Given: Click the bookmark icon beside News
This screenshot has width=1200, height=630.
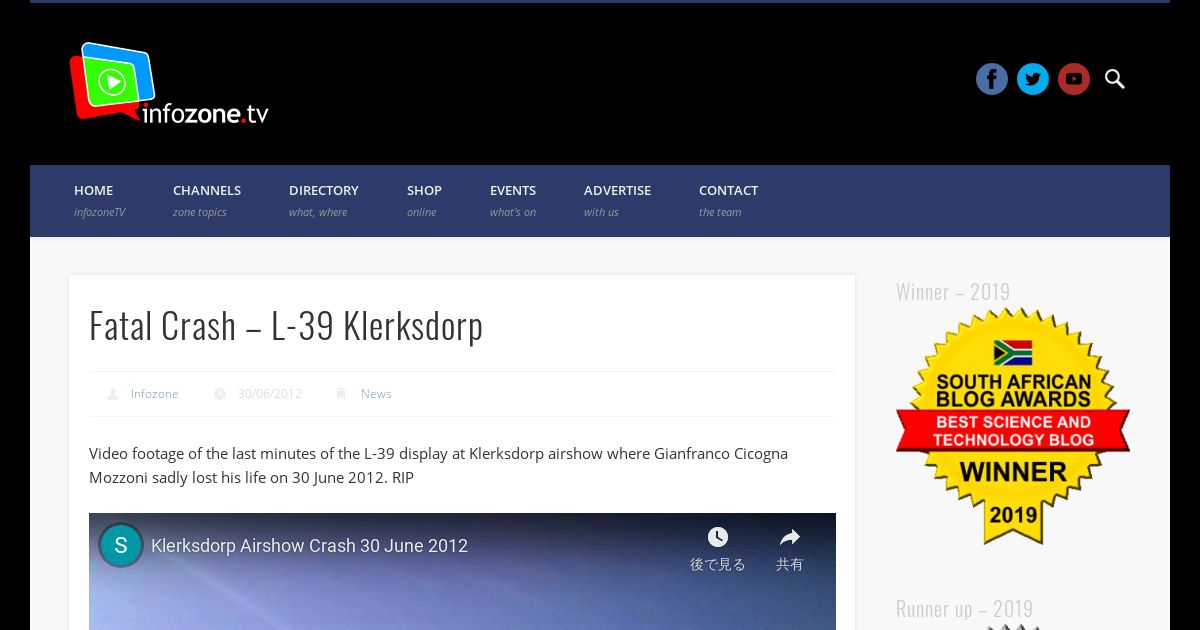Looking at the screenshot, I should 341,394.
